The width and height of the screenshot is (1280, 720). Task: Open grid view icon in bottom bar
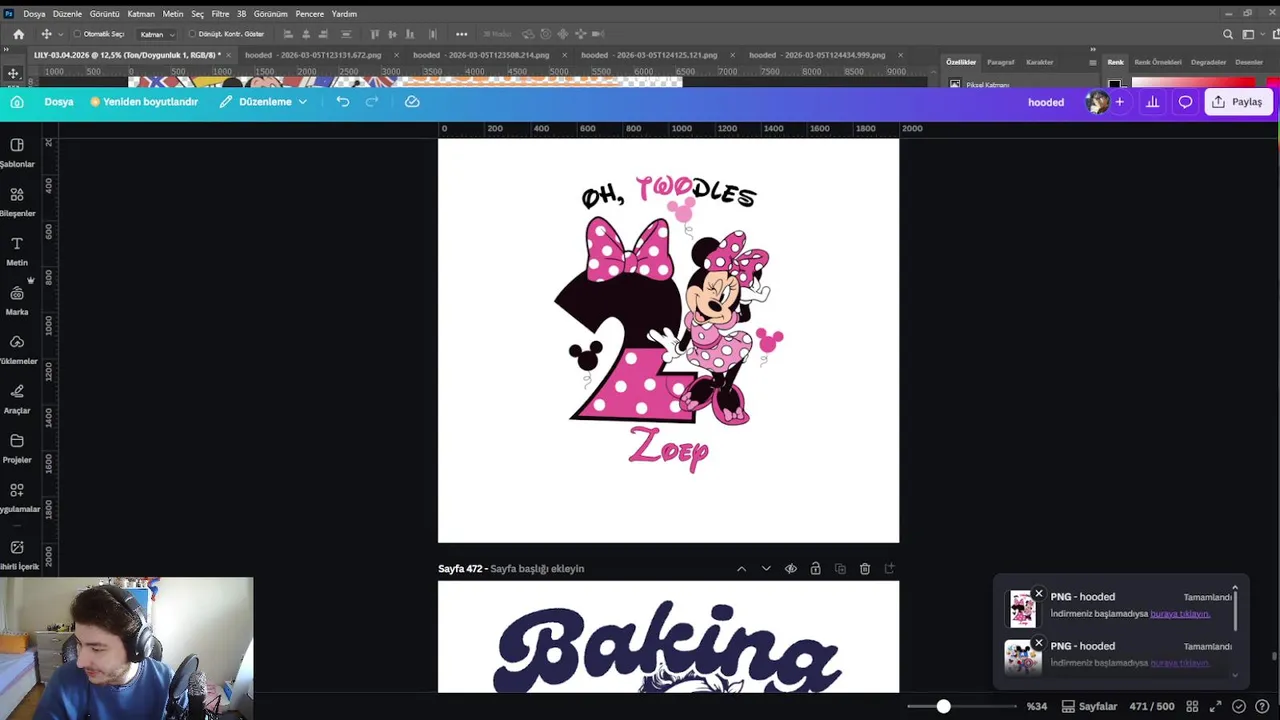click(1192, 707)
